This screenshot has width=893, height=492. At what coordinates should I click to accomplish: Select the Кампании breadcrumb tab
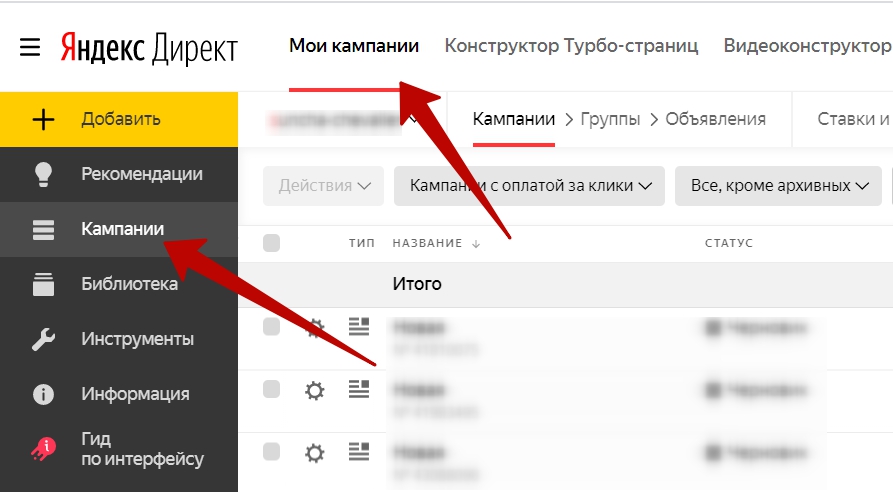(x=514, y=119)
